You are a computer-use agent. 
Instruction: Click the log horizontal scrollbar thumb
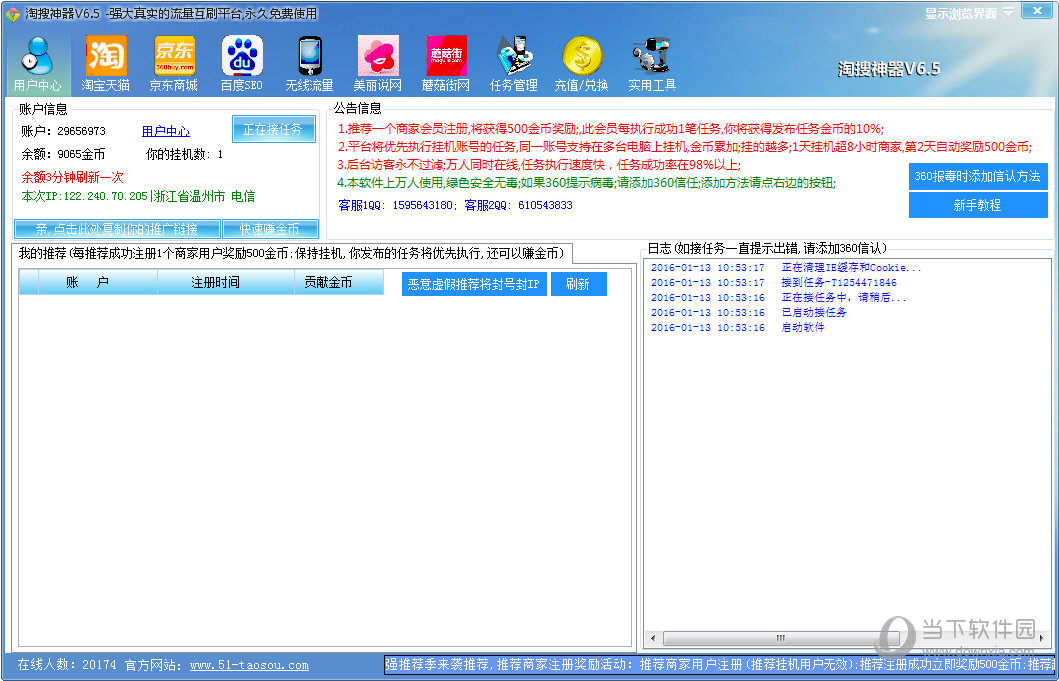coord(780,638)
